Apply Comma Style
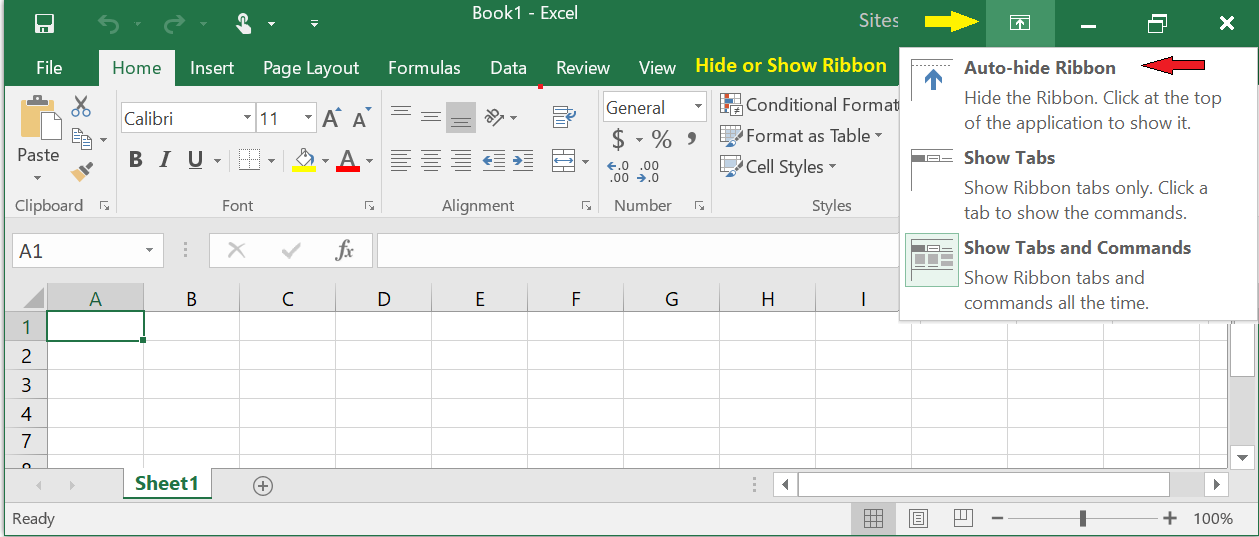This screenshot has height=537, width=1259. point(692,139)
